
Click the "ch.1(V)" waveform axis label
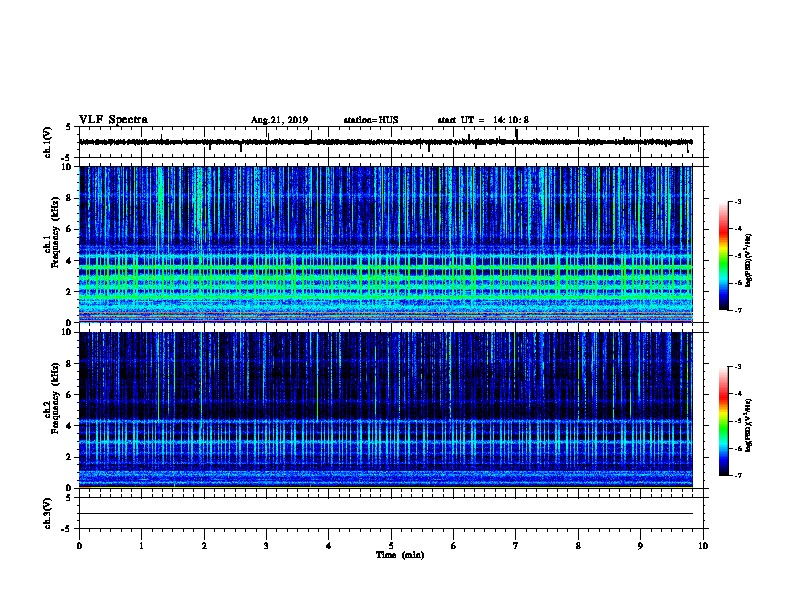[x=47, y=142]
